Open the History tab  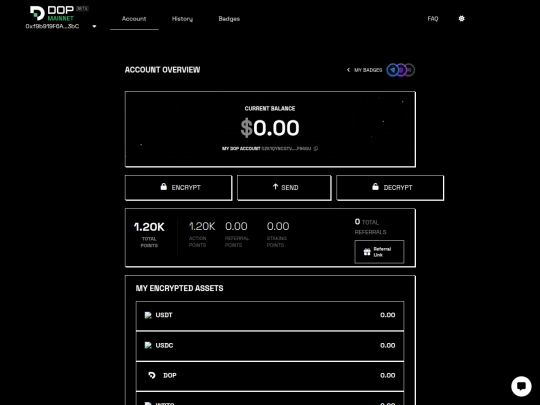tap(182, 19)
